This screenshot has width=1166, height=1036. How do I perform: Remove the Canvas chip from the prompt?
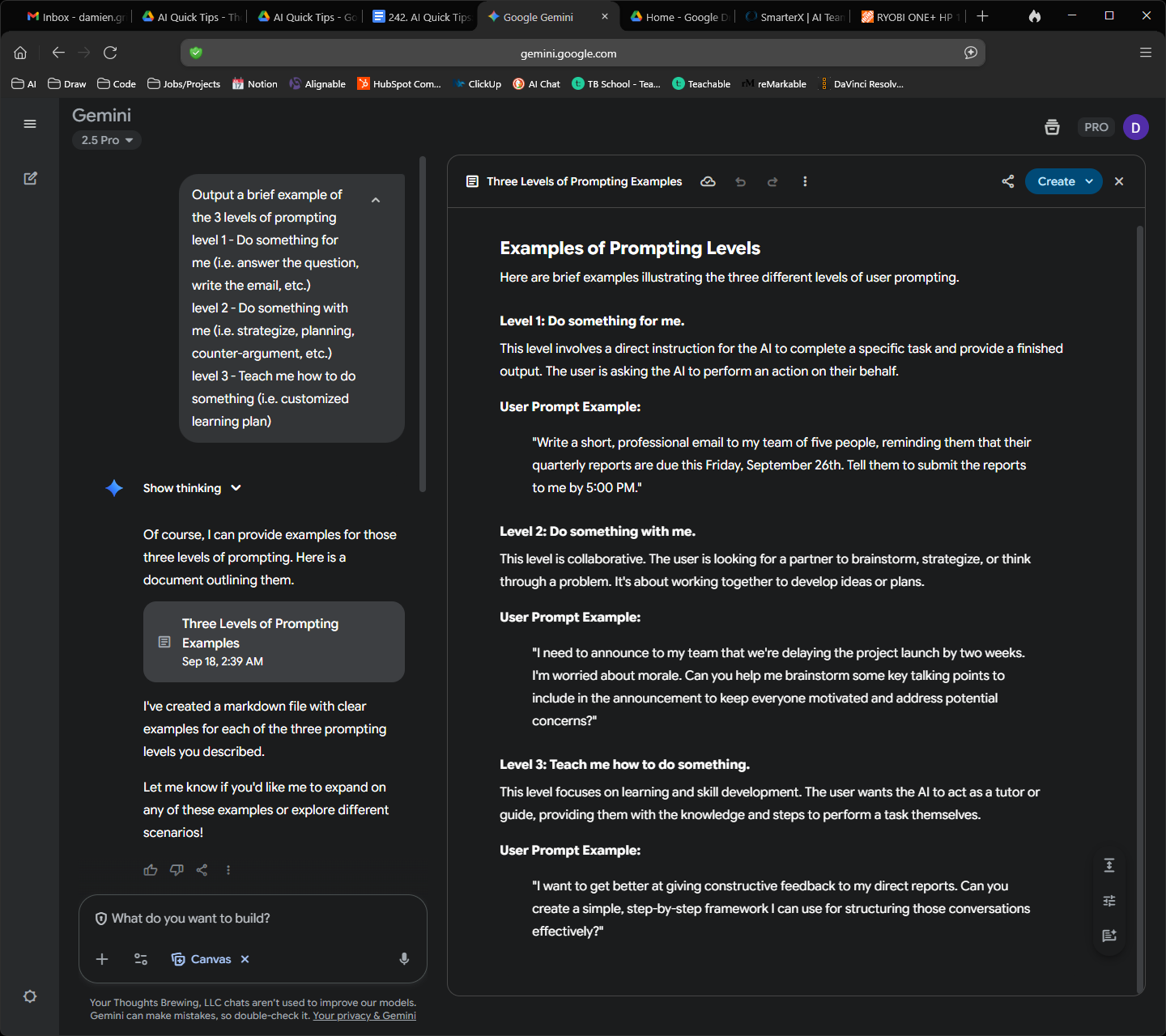pos(245,958)
